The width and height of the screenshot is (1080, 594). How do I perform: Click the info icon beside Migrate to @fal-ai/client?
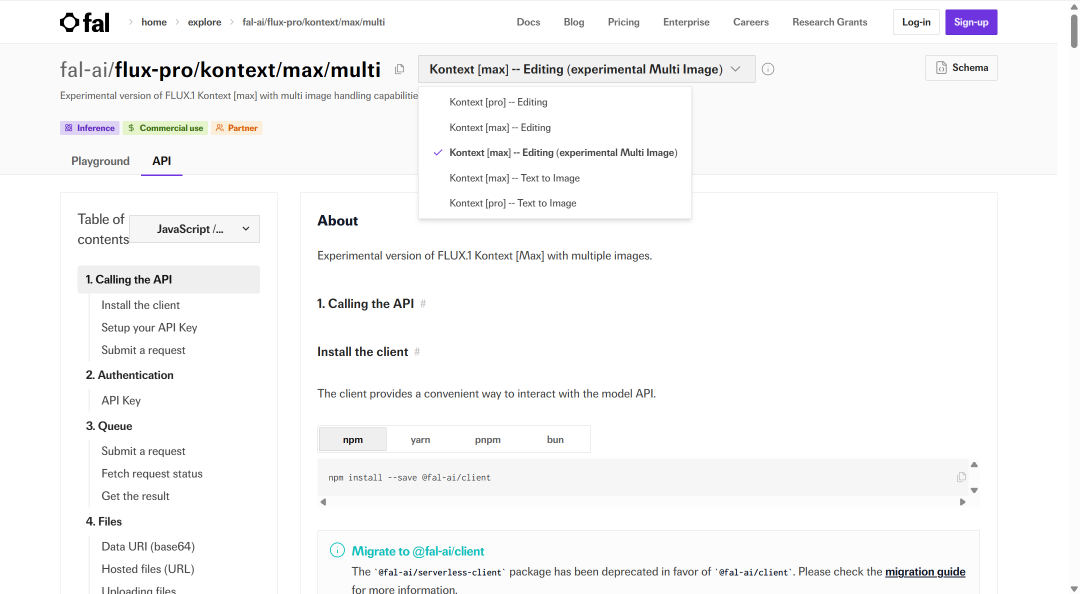point(337,550)
